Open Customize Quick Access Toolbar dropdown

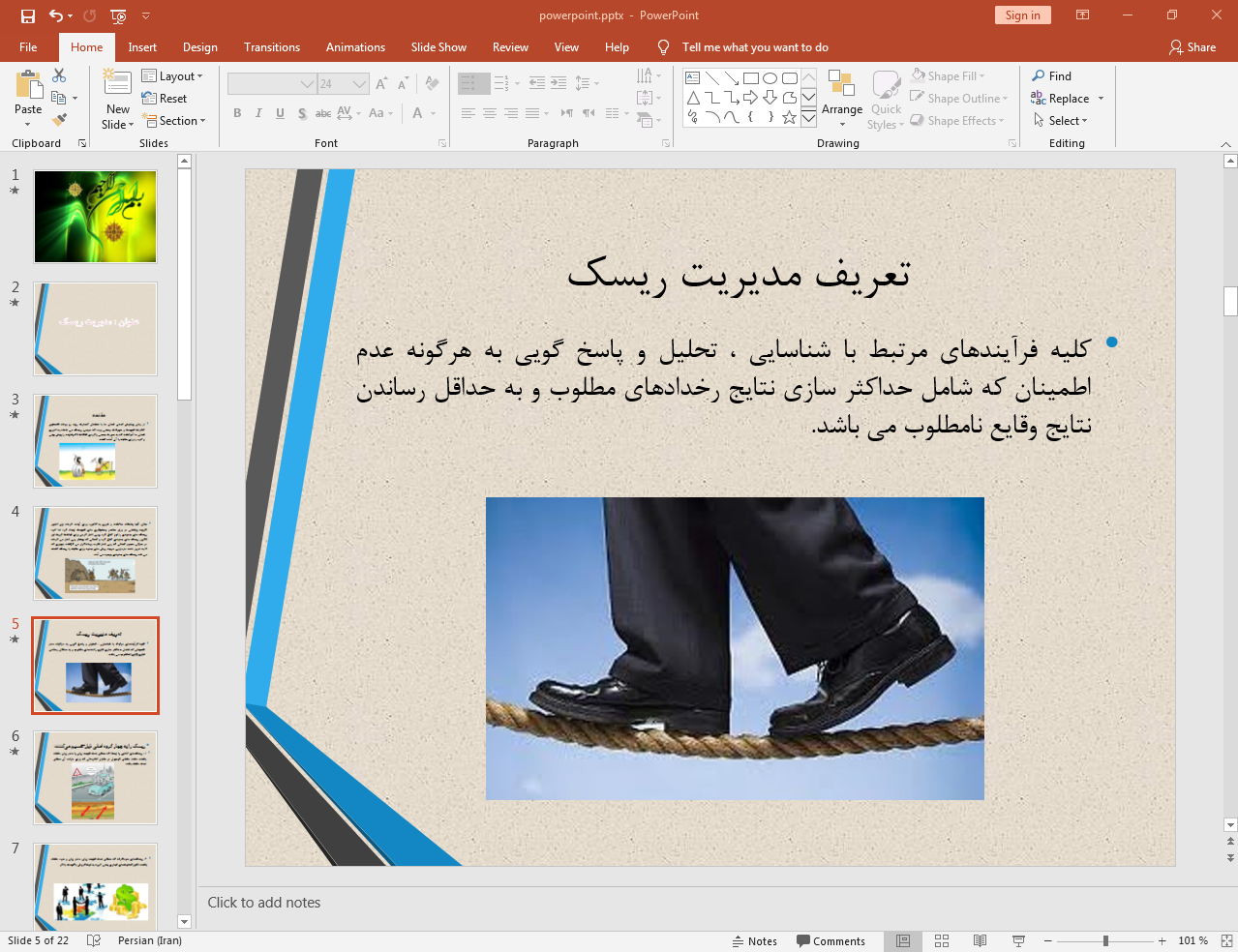click(146, 15)
